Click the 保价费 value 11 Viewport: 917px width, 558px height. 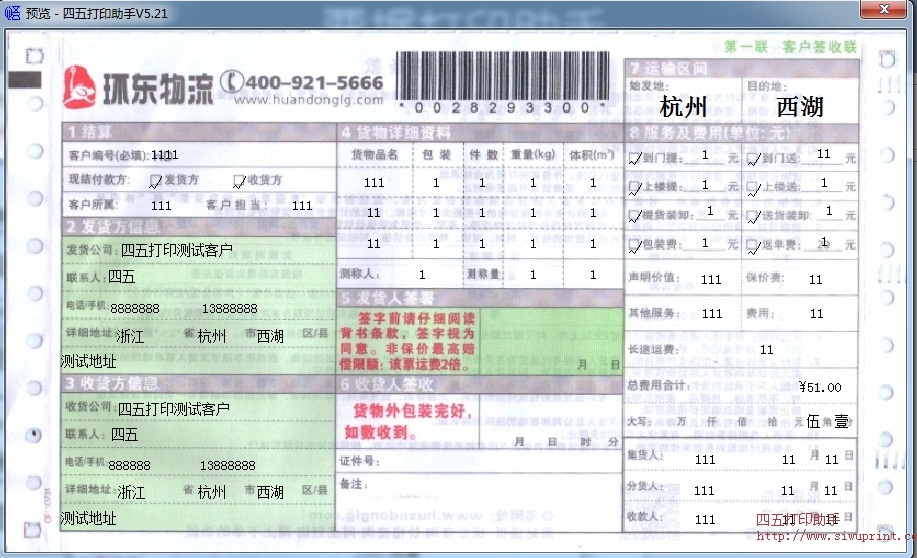click(x=816, y=280)
